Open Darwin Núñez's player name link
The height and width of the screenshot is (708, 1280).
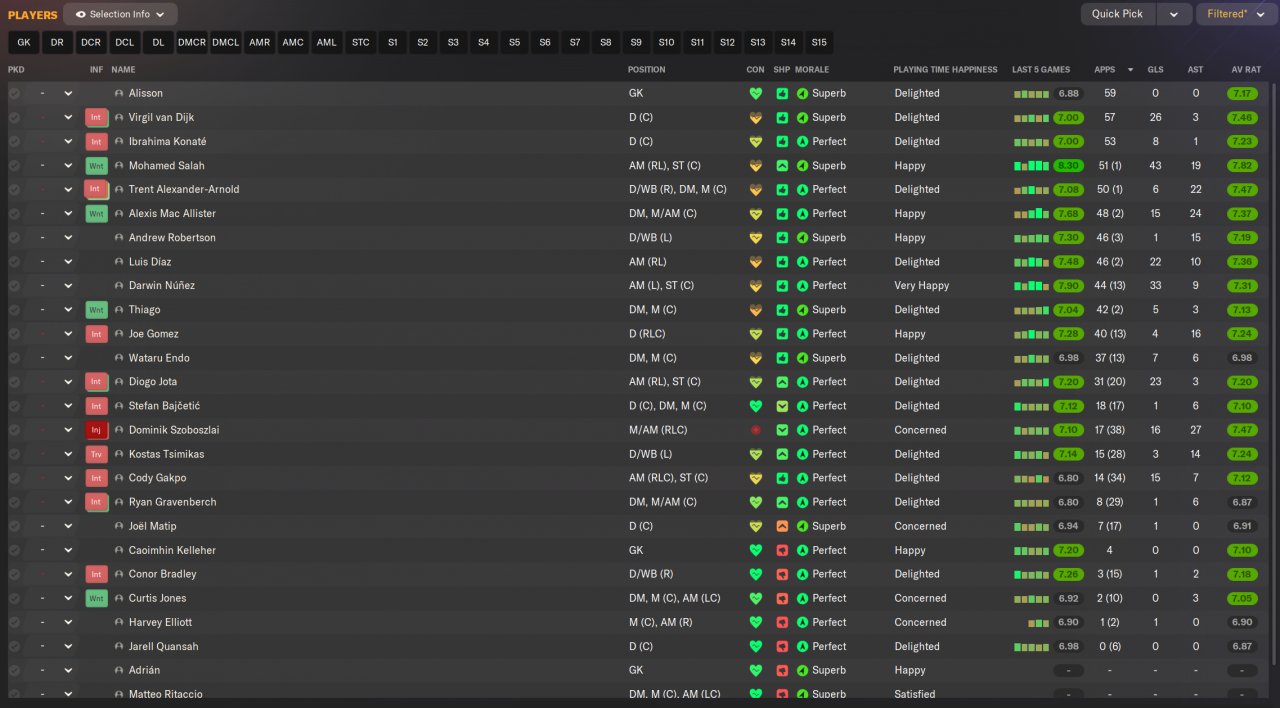162,286
